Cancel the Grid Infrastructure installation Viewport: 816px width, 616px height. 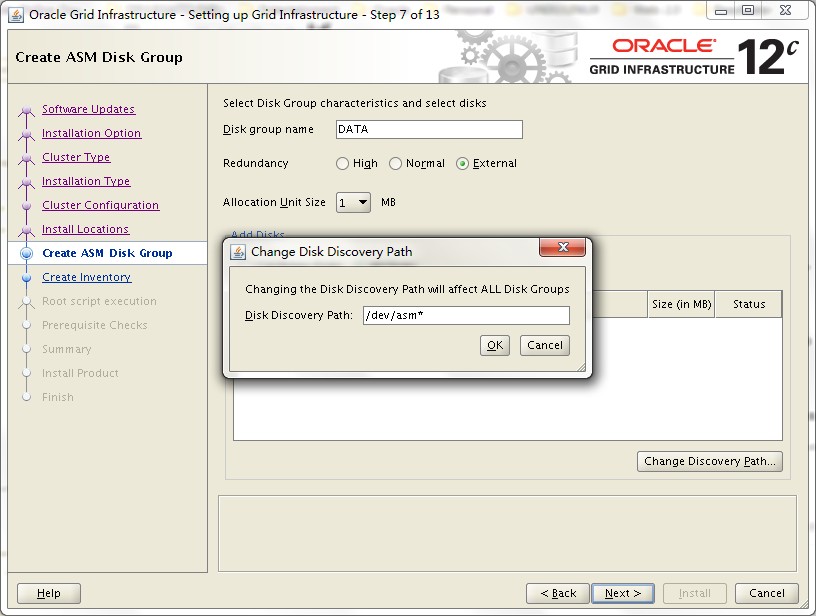point(767,593)
